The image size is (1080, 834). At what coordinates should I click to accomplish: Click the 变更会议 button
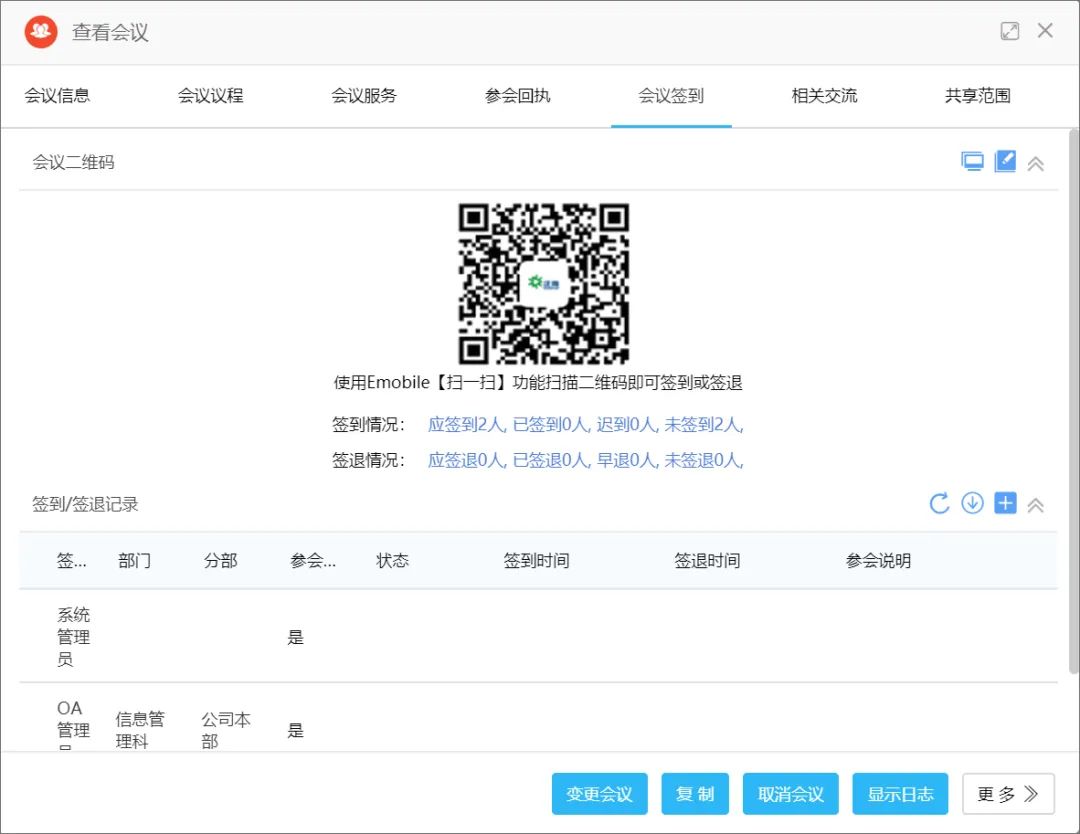pos(599,794)
